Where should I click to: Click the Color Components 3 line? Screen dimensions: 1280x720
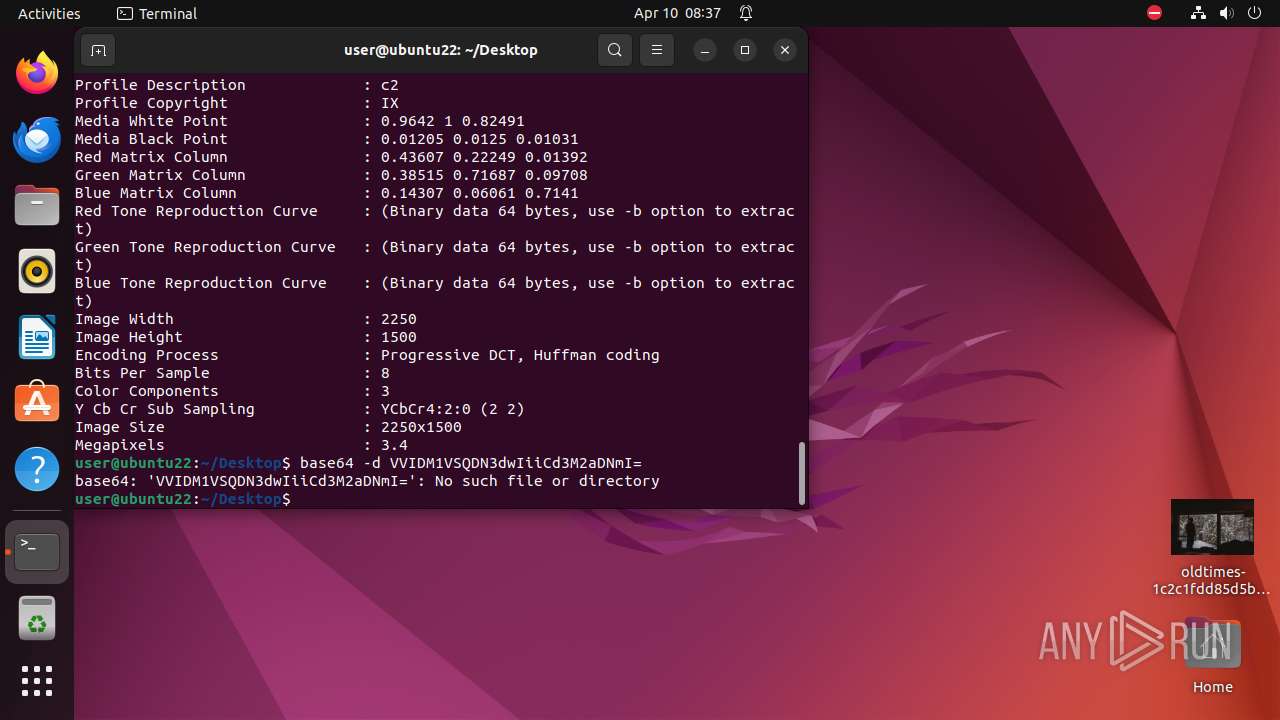coord(232,391)
